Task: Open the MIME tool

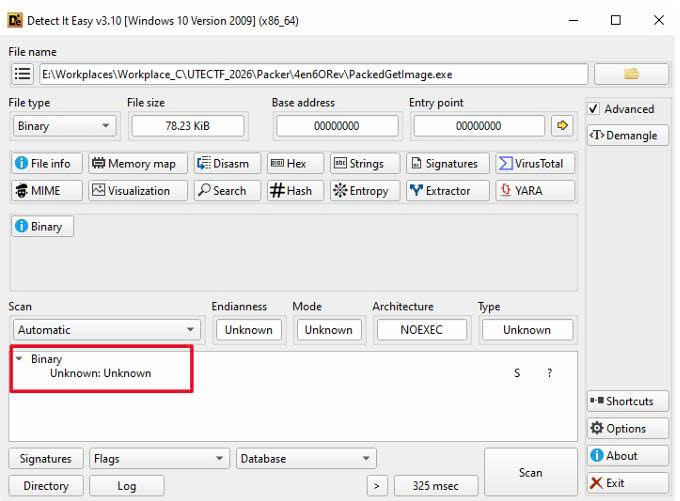Action: click(46, 191)
